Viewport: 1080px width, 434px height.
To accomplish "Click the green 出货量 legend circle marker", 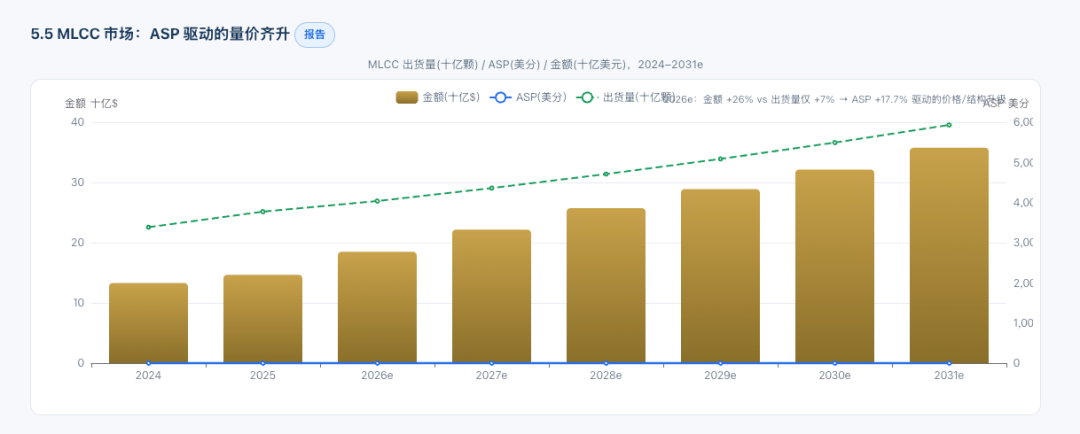I will (587, 98).
